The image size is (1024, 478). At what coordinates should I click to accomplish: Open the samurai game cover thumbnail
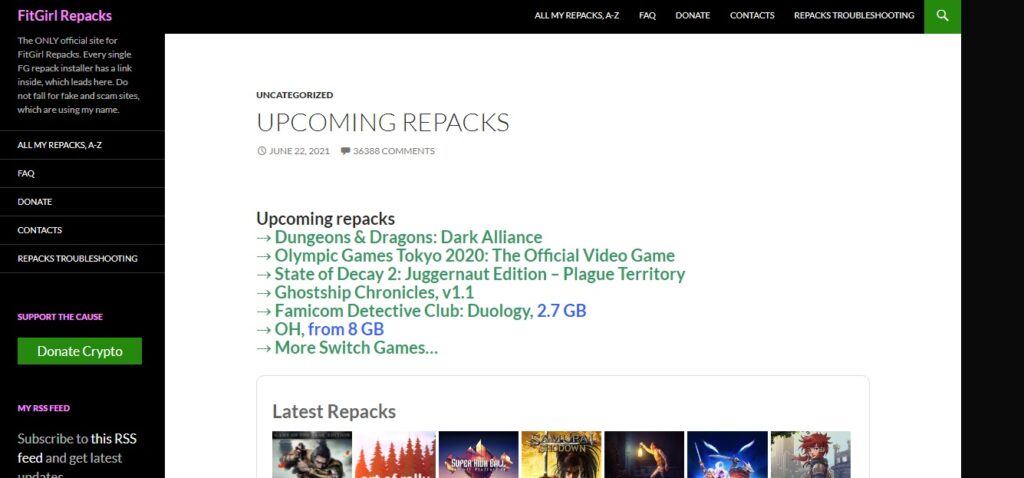pyautogui.click(x=312, y=454)
